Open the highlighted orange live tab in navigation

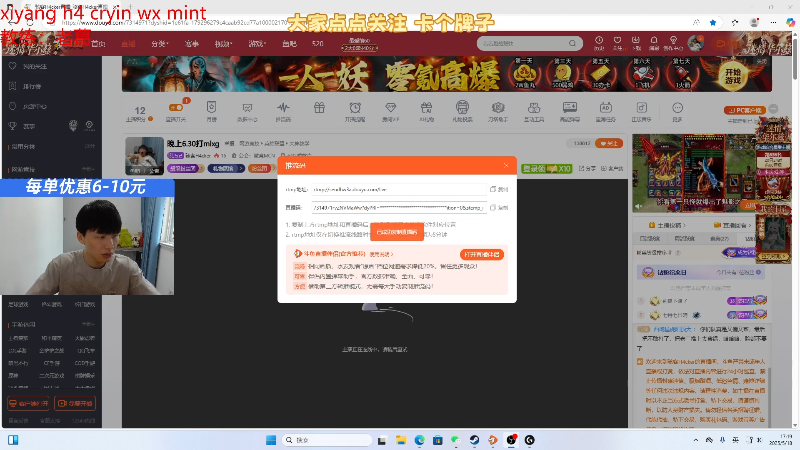128,44
